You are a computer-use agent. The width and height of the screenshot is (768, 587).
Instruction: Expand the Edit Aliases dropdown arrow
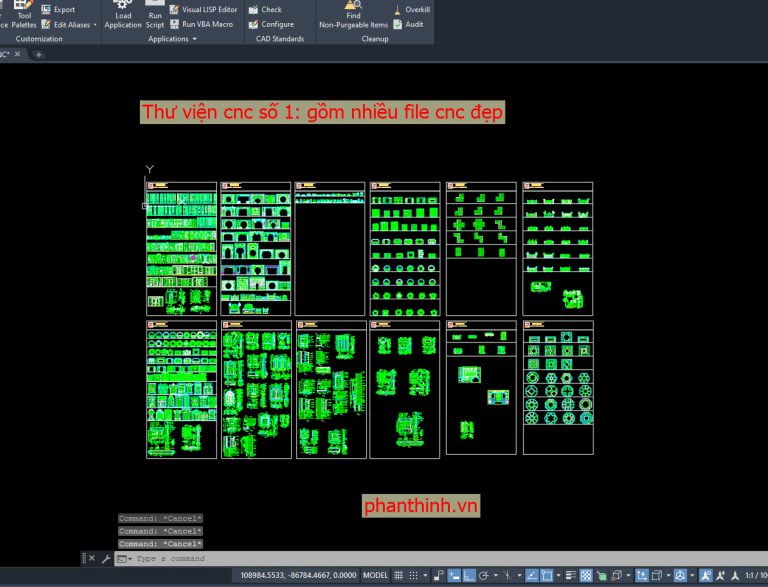coord(95,24)
